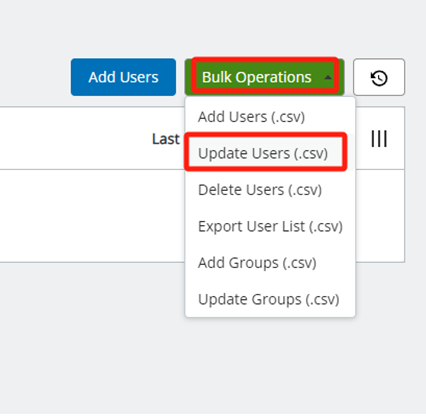Export the user list as CSV
The image size is (426, 416).
tap(270, 227)
